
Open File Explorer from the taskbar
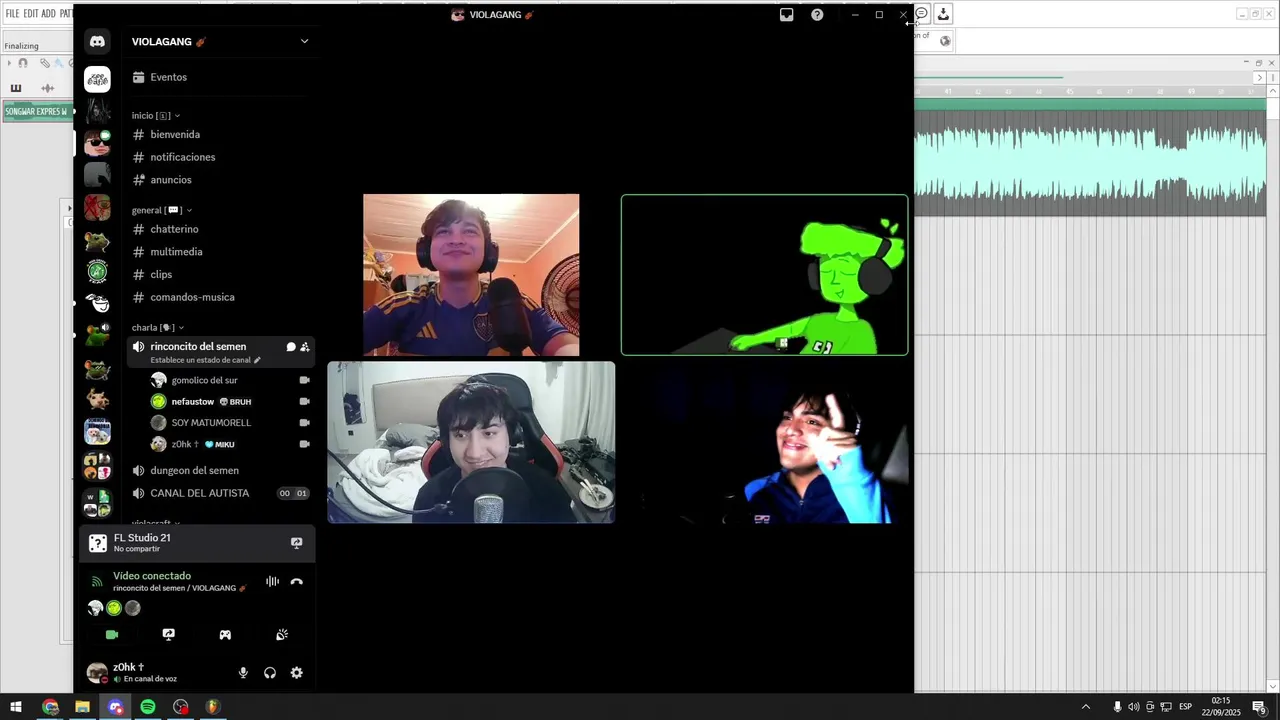click(x=82, y=707)
